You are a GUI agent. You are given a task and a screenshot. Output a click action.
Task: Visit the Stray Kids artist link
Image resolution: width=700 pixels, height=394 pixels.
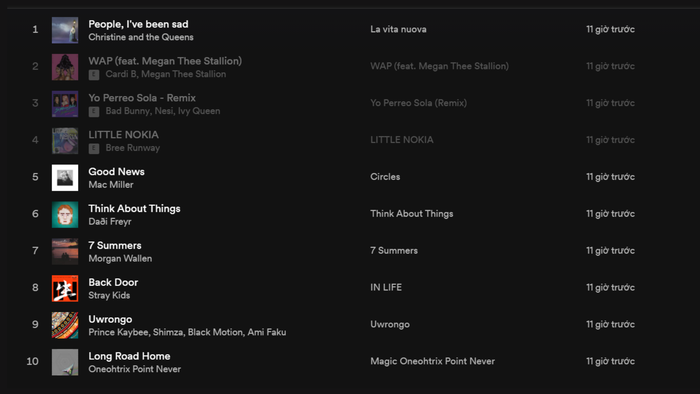(109, 295)
